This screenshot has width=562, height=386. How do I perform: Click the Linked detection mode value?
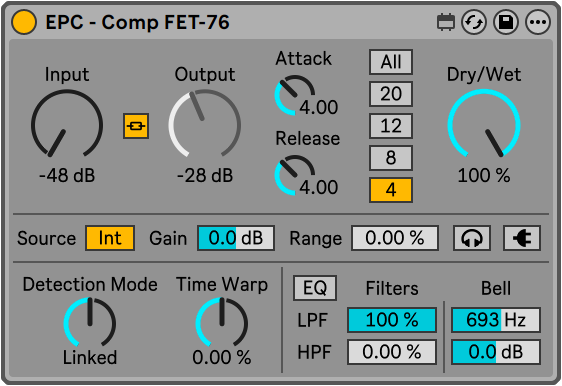click(90, 358)
